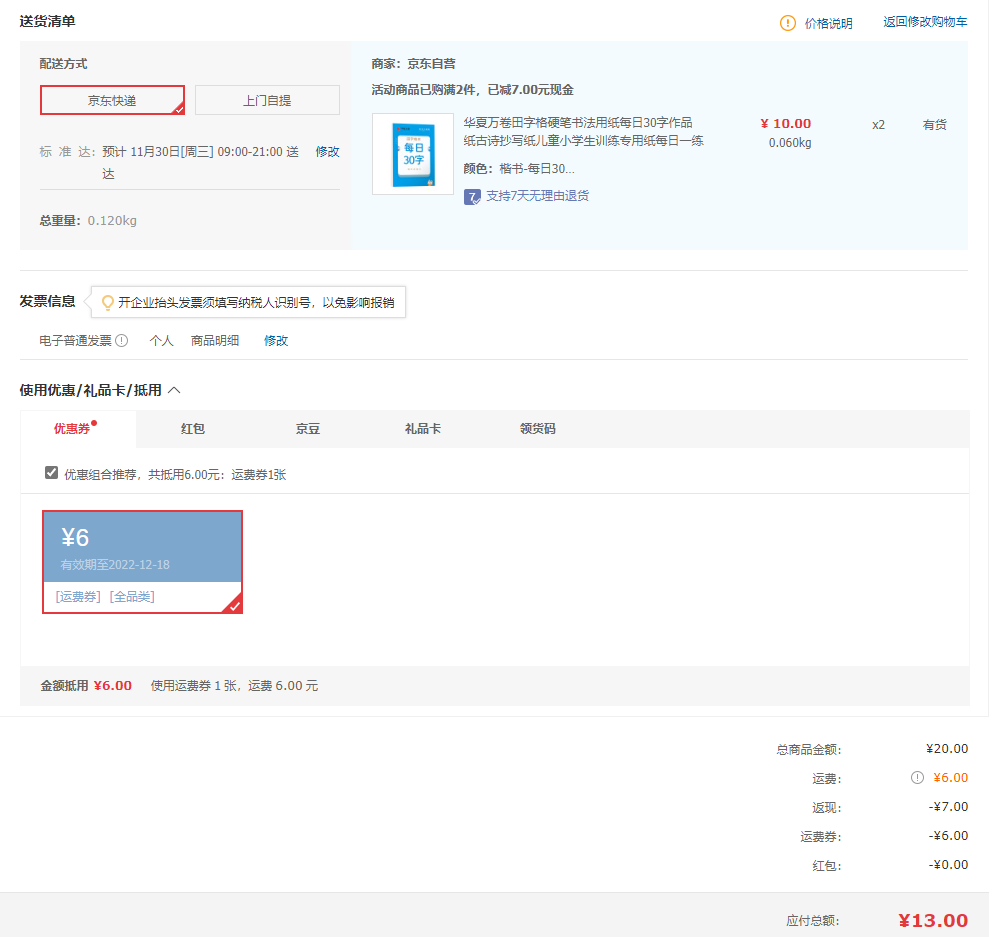
Task: Click the blue book product thumbnail
Action: point(413,154)
